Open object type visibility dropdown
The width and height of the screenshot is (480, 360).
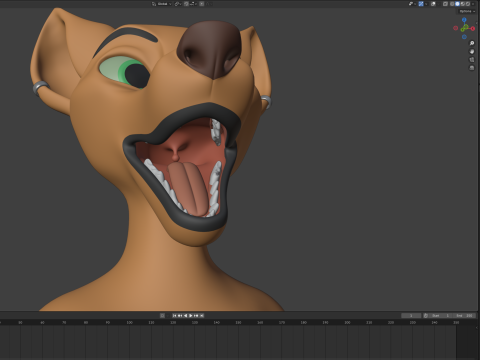pos(412,4)
